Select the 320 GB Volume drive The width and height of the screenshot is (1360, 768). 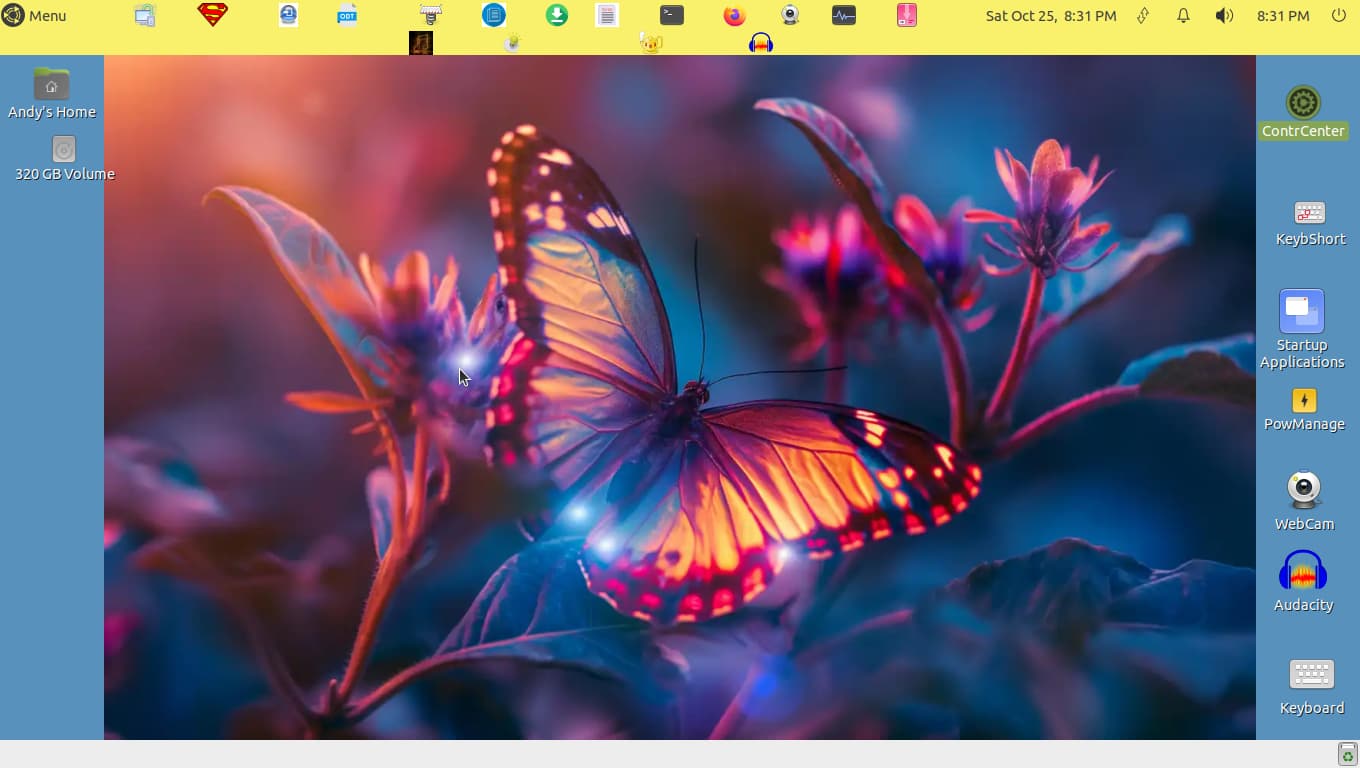64,150
